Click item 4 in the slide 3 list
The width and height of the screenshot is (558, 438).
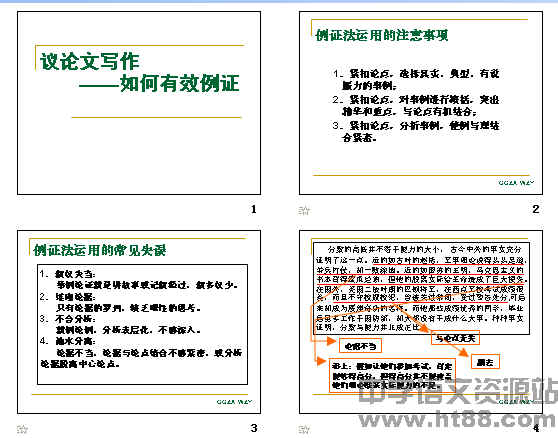tap(141, 353)
